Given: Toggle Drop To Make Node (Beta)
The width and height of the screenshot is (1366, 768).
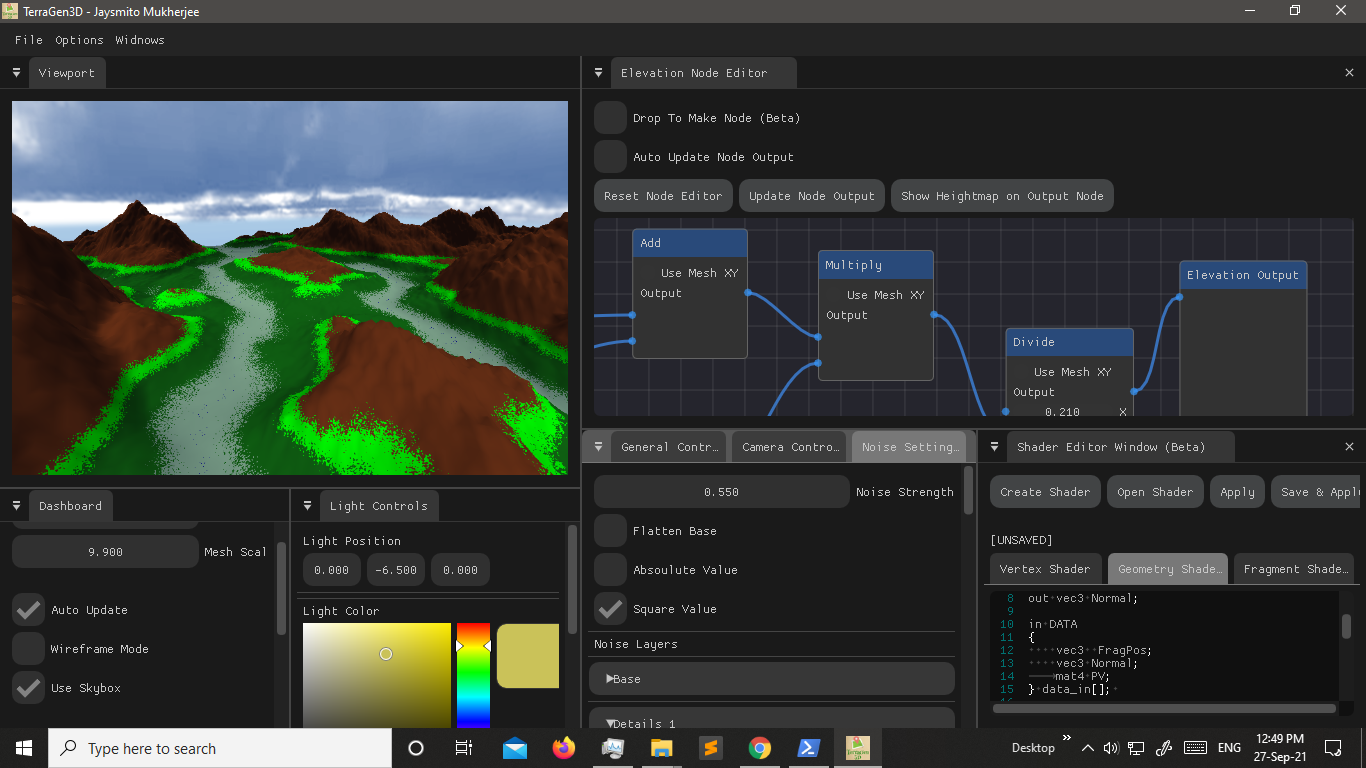Looking at the screenshot, I should [610, 117].
